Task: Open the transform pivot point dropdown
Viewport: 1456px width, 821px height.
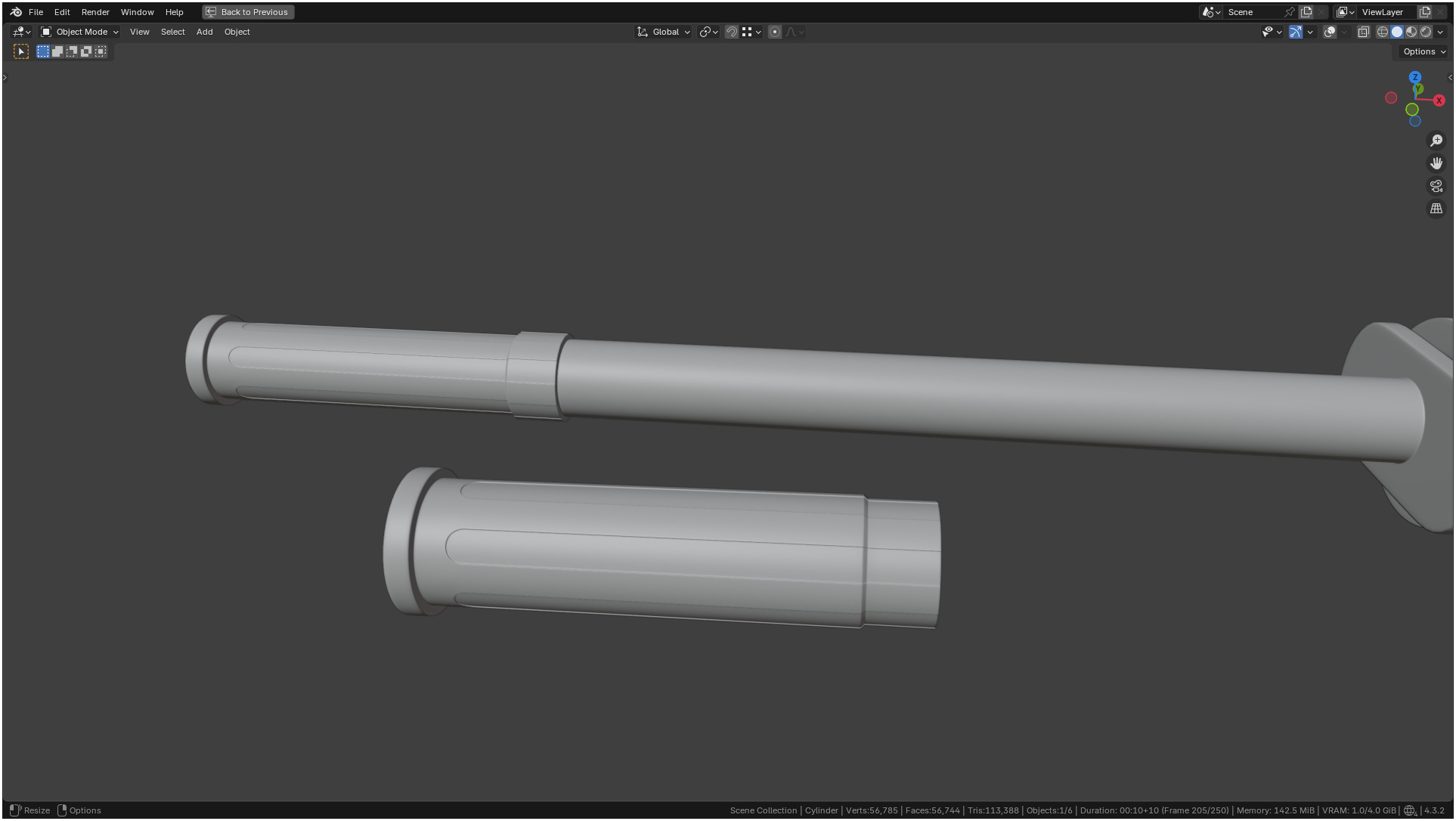Action: pos(708,32)
